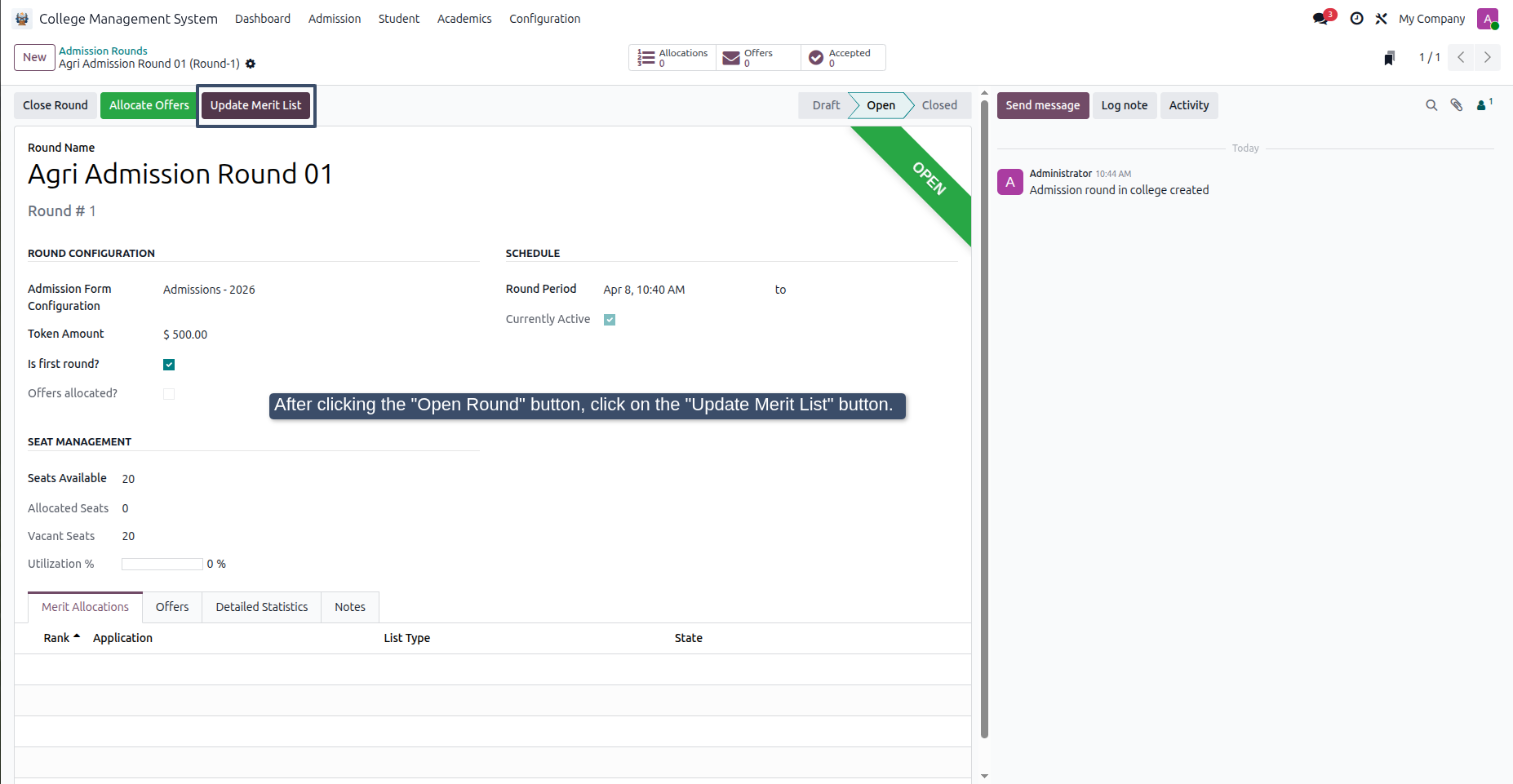Show the followers icon
The width and height of the screenshot is (1513, 784).
coord(1484,104)
